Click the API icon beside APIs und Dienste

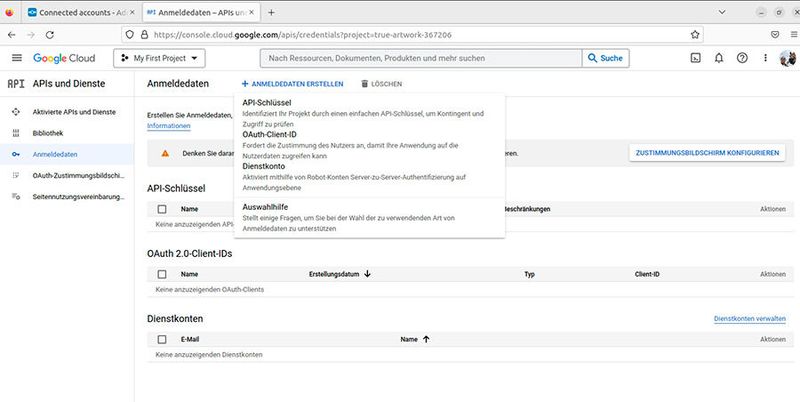16,84
